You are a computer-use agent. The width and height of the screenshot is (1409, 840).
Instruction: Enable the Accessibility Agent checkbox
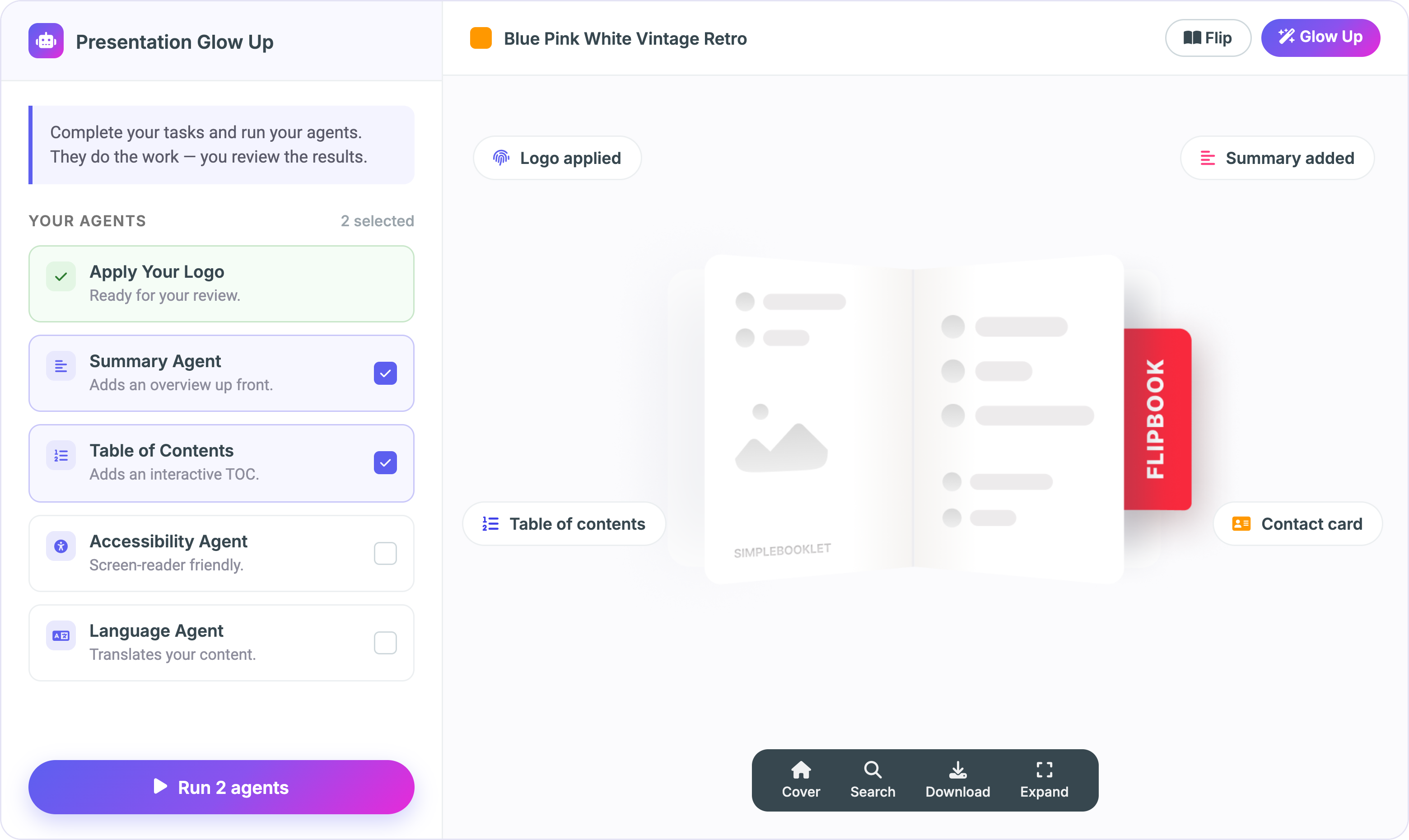(385, 554)
